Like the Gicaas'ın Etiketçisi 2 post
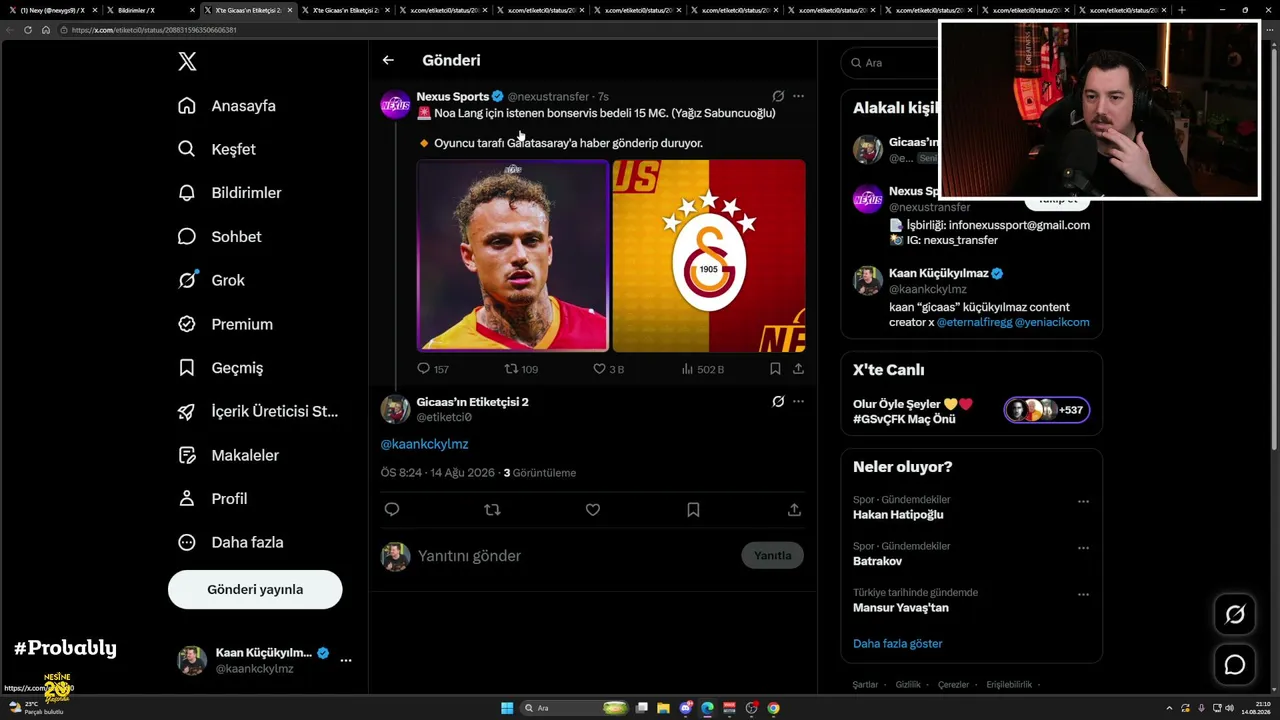Viewport: 1280px width, 720px height. [593, 510]
